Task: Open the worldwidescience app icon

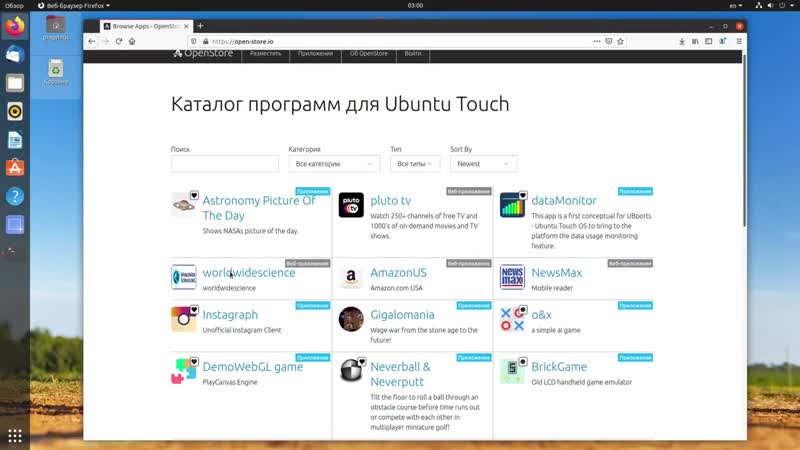Action: coord(184,277)
